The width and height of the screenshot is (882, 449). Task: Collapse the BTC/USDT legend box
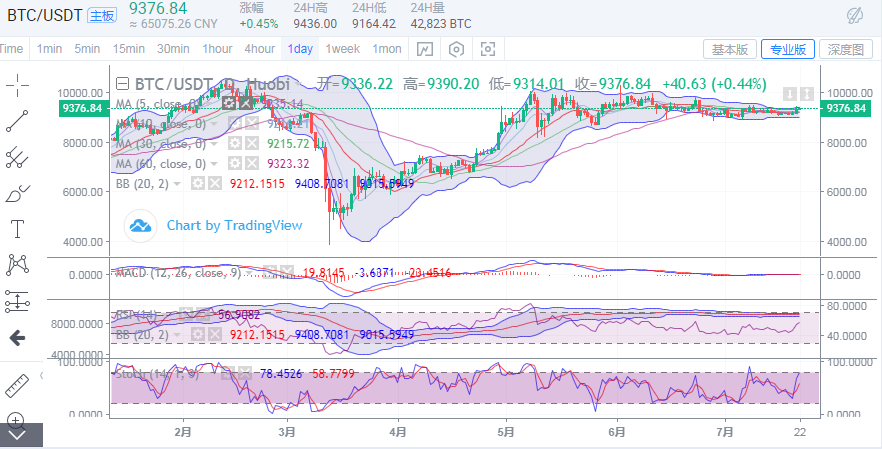click(x=121, y=84)
